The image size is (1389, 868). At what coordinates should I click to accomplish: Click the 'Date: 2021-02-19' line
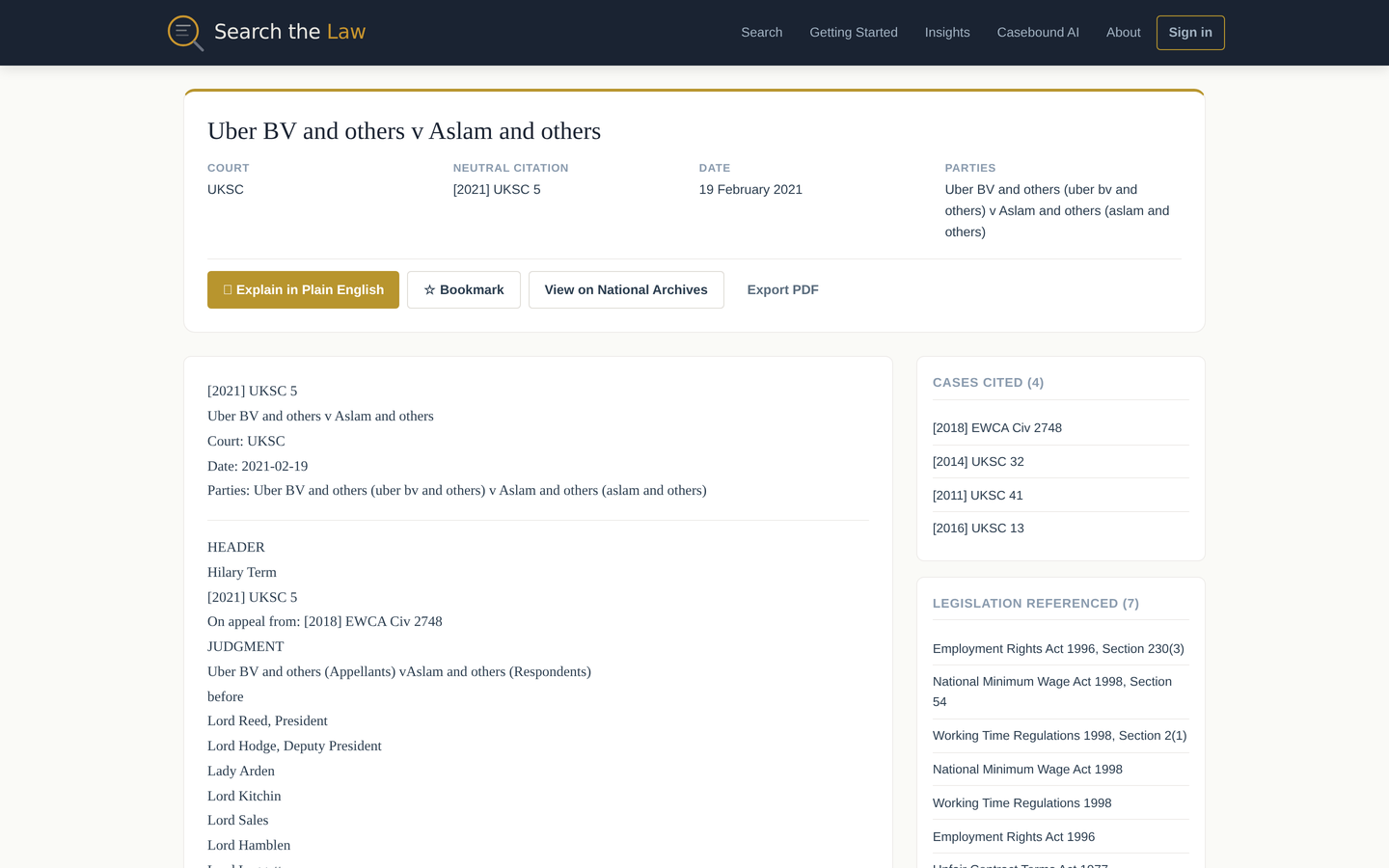[258, 467]
